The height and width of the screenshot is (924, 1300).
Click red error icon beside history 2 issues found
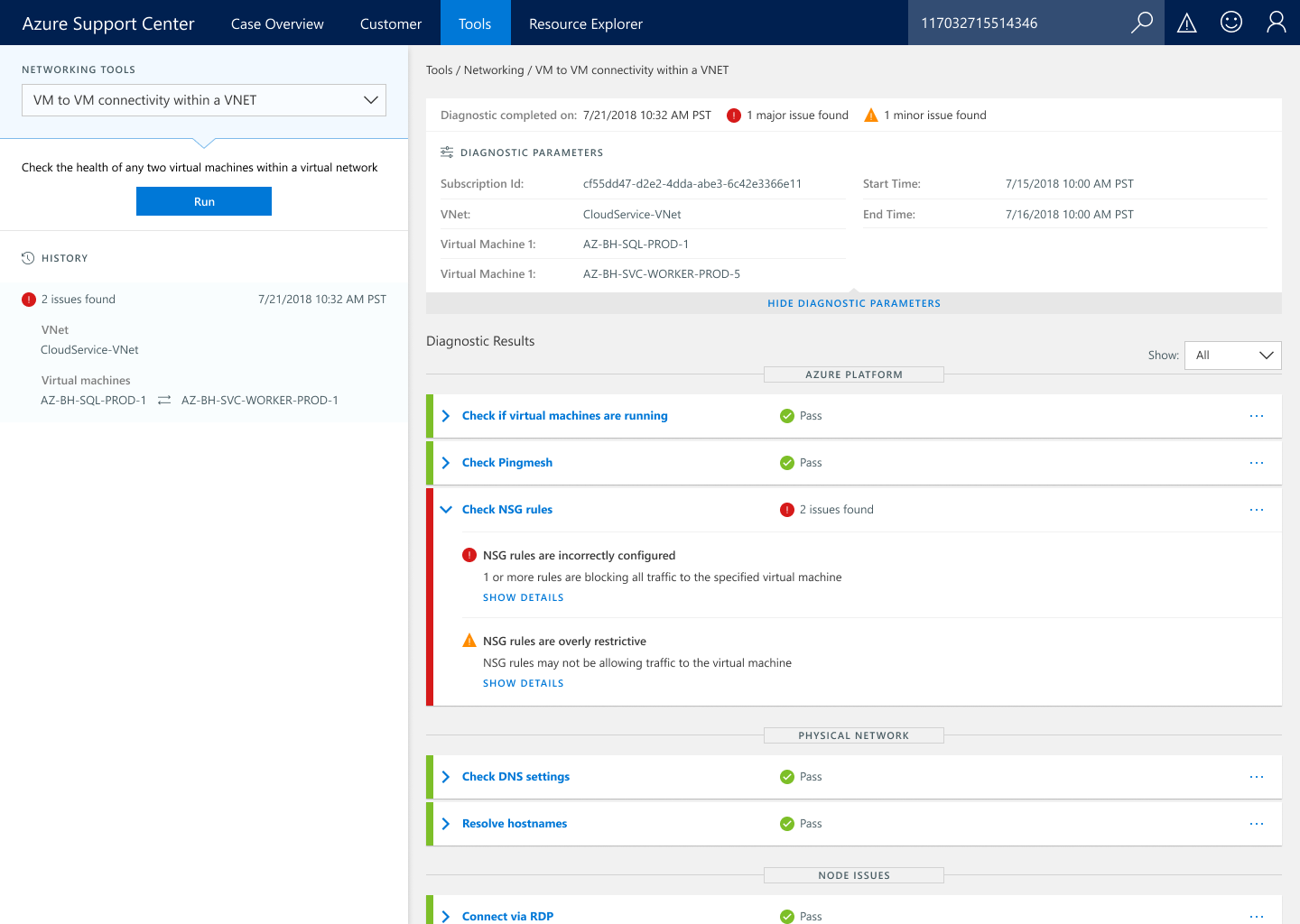pyautogui.click(x=29, y=300)
